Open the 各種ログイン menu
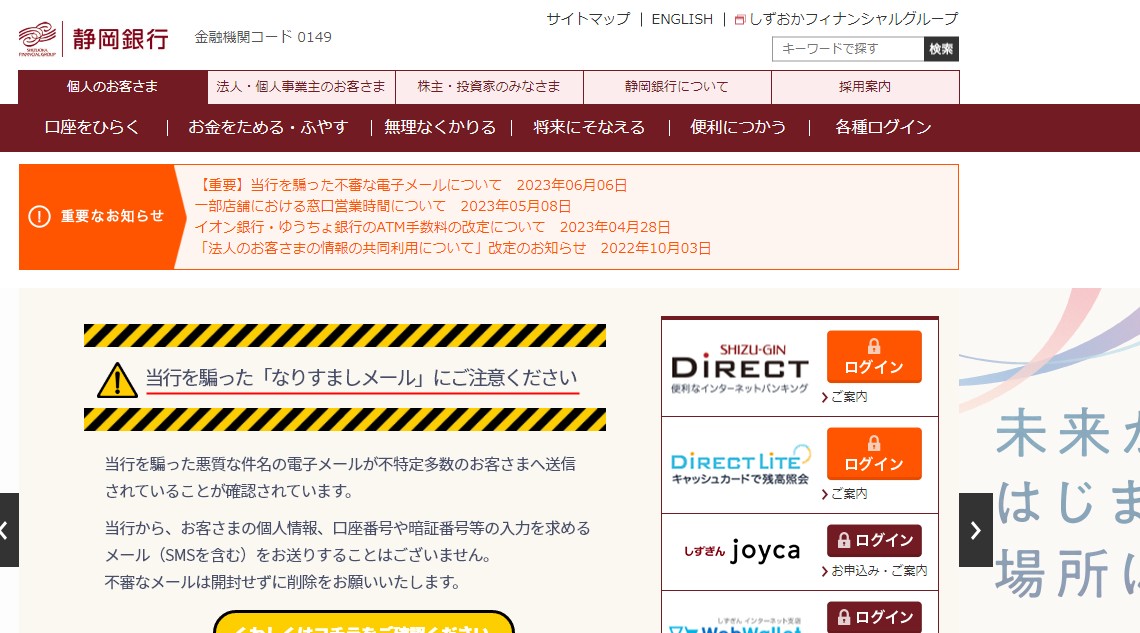This screenshot has height=633, width=1140. coord(883,127)
